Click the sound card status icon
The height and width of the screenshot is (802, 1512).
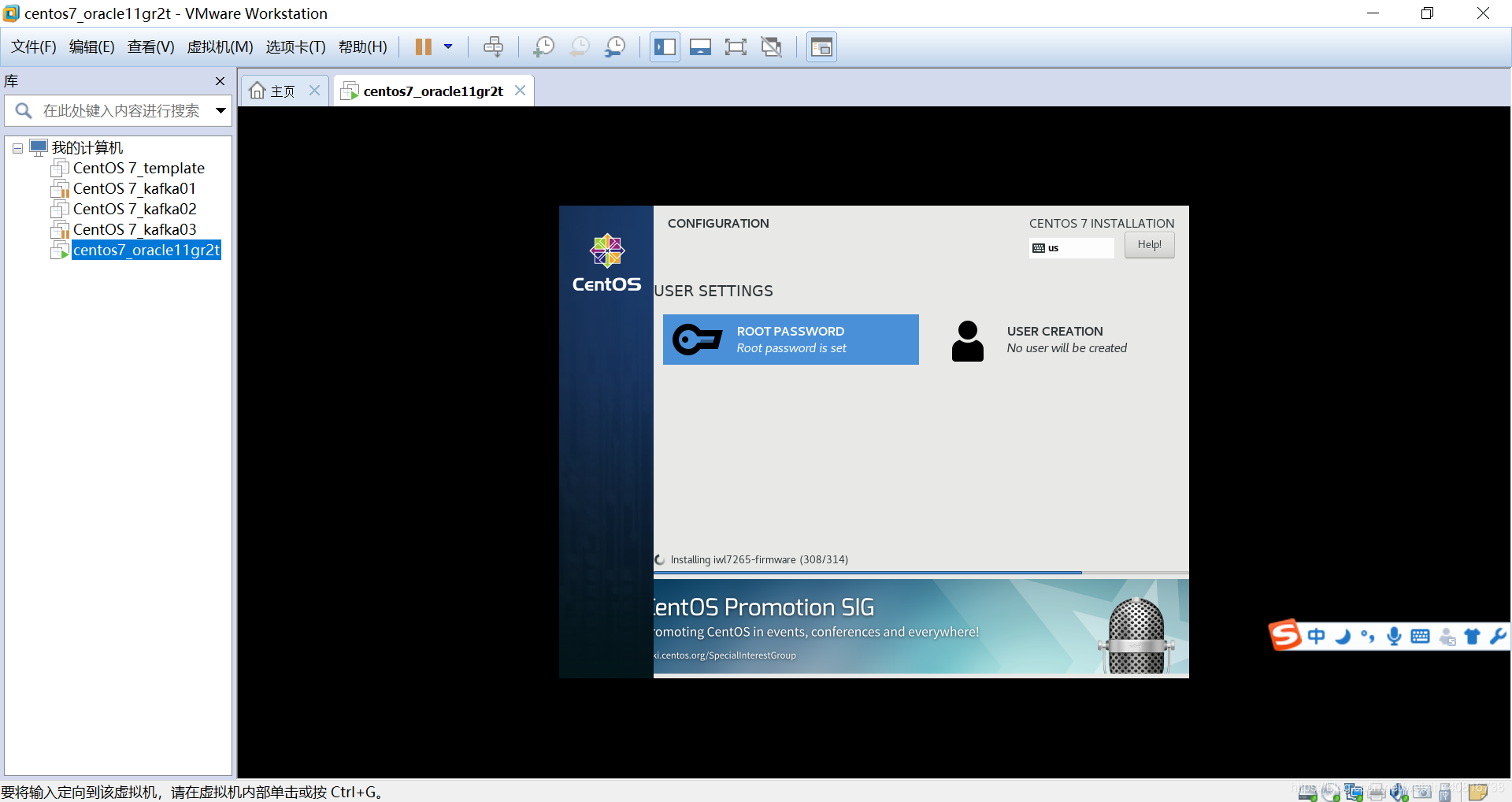pyautogui.click(x=1399, y=792)
